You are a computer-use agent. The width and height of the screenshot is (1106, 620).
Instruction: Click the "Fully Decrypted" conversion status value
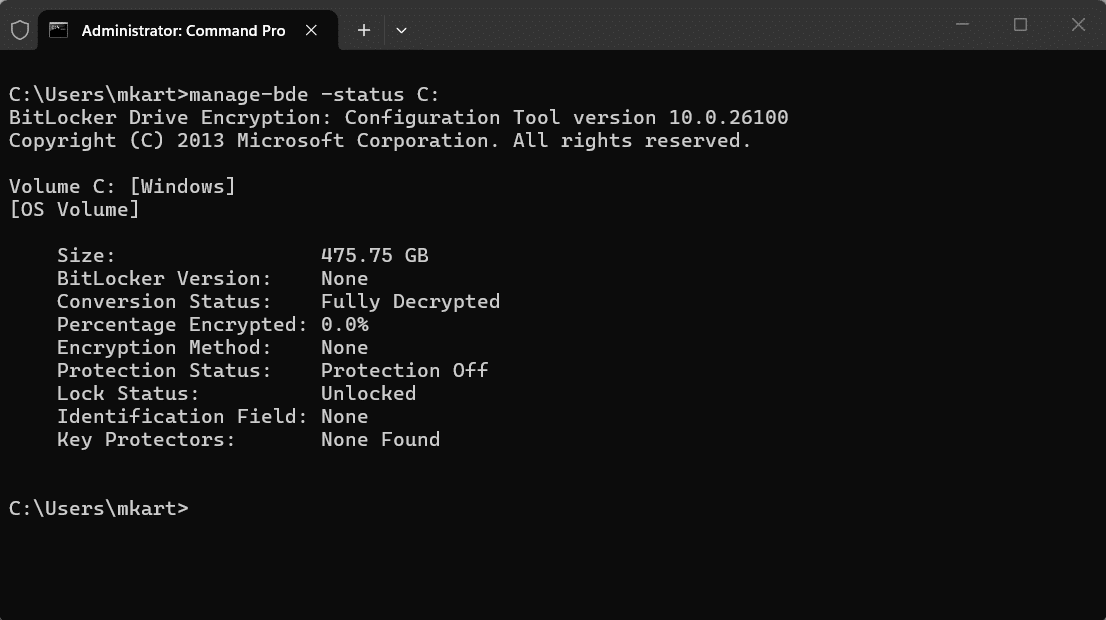point(410,301)
